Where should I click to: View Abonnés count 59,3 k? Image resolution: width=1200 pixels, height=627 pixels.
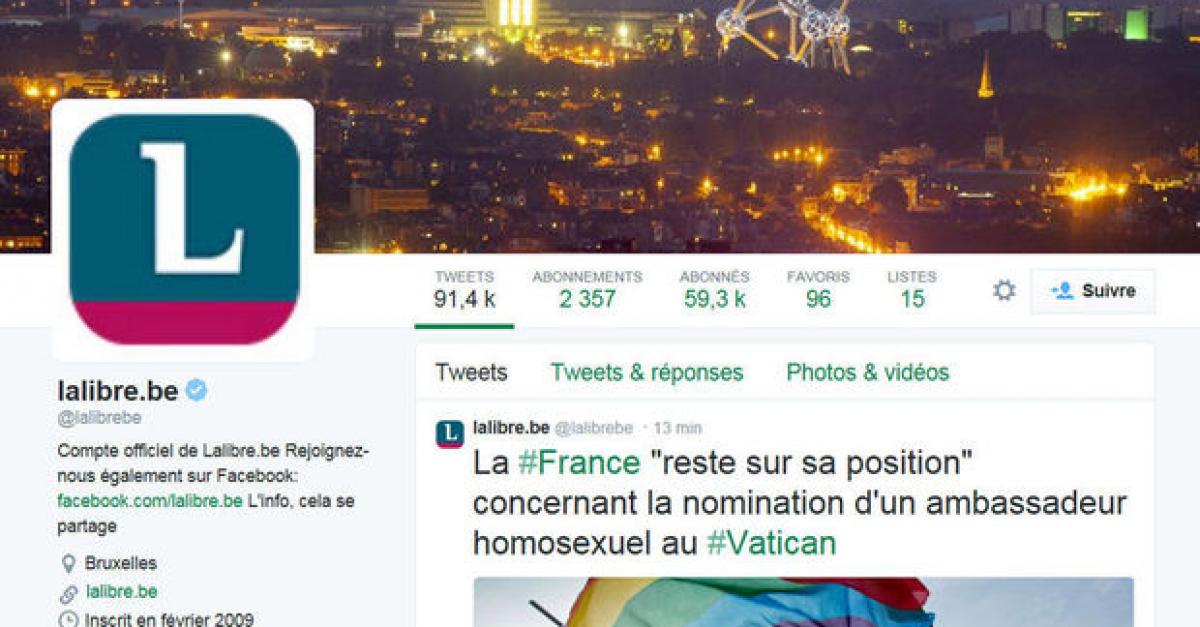pos(714,289)
